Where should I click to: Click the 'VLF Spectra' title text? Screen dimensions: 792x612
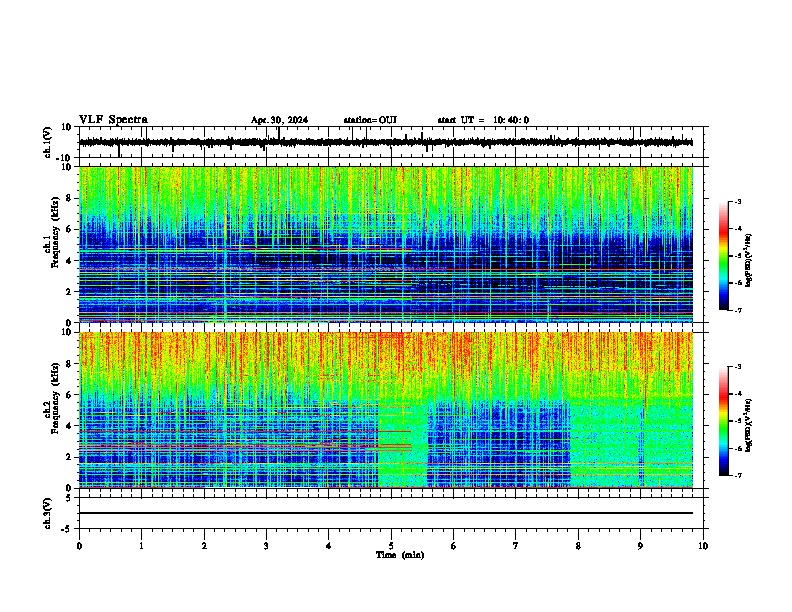(x=113, y=120)
